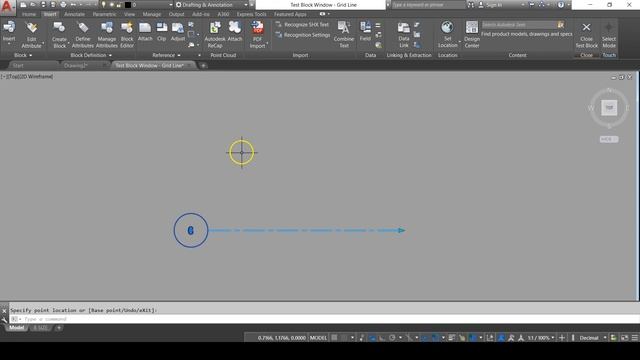Open Manage Attributes dialog
640x360 pixels.
107,34
